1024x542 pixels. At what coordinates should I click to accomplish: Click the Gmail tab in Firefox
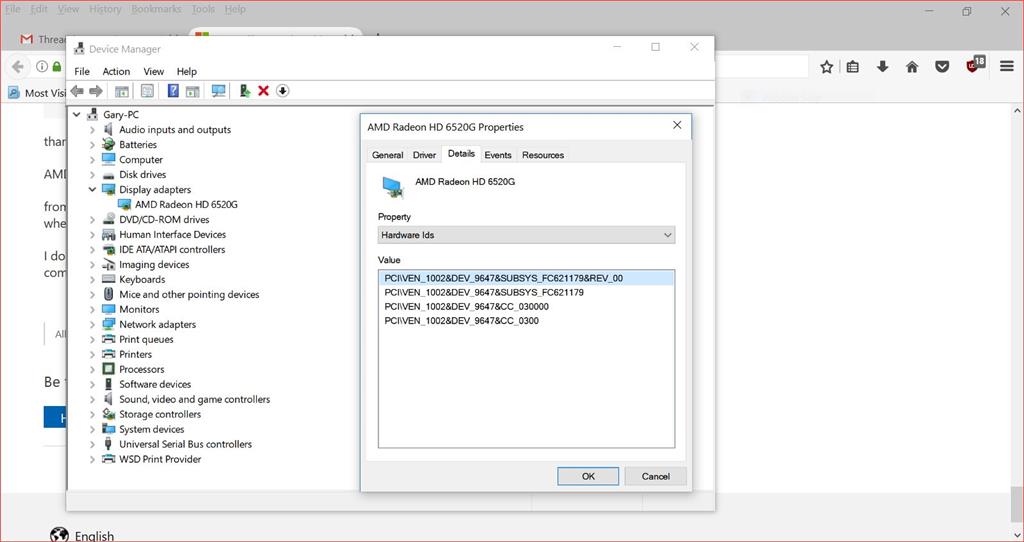[x=42, y=39]
